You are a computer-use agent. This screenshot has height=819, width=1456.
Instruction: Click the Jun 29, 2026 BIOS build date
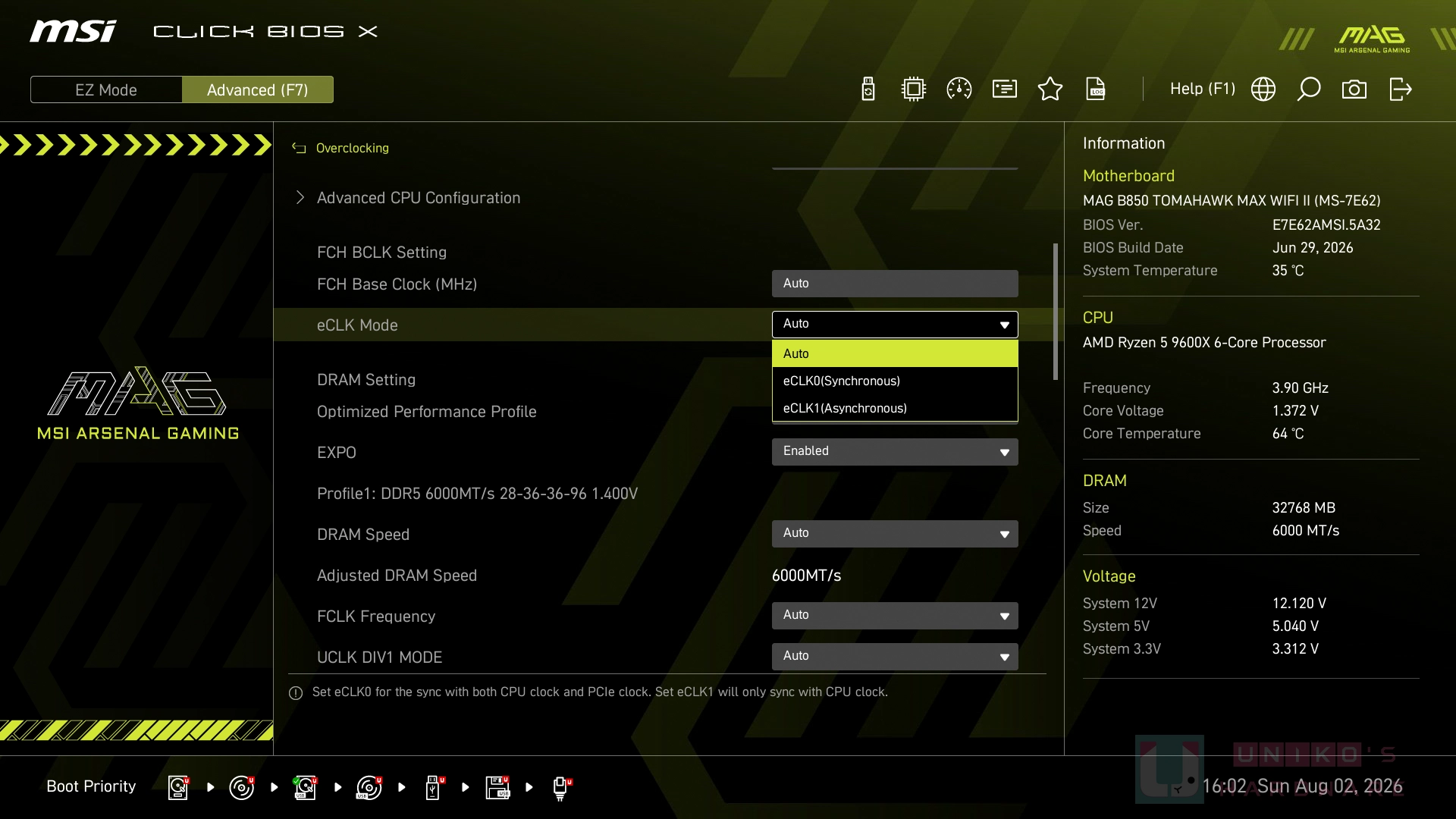1313,248
